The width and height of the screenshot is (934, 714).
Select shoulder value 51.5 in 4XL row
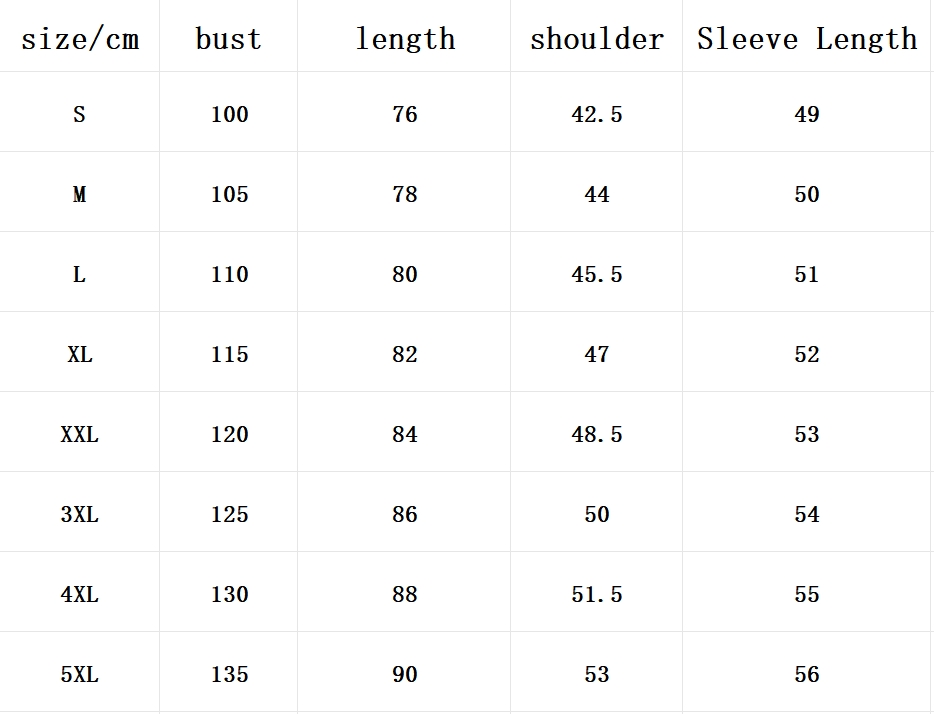click(x=597, y=594)
